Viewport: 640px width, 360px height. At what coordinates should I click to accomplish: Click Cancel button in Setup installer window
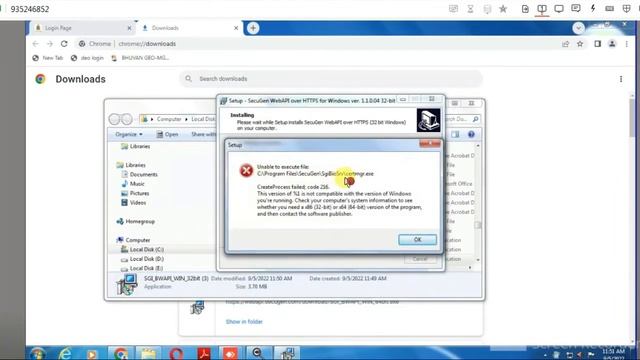pyautogui.click(x=420, y=259)
